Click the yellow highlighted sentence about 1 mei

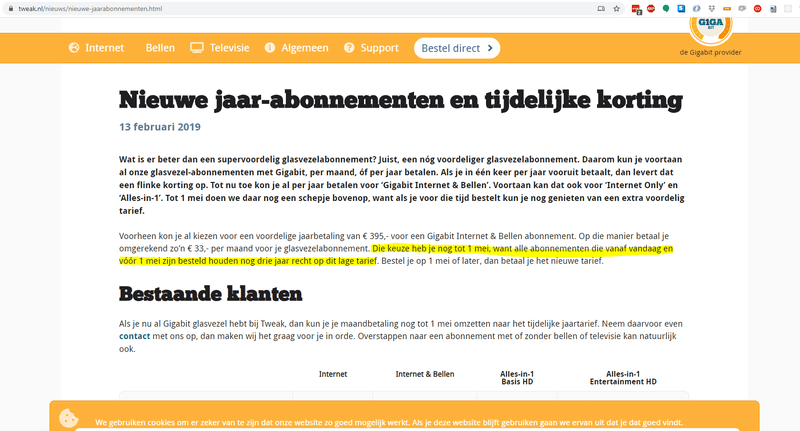pyautogui.click(x=396, y=255)
